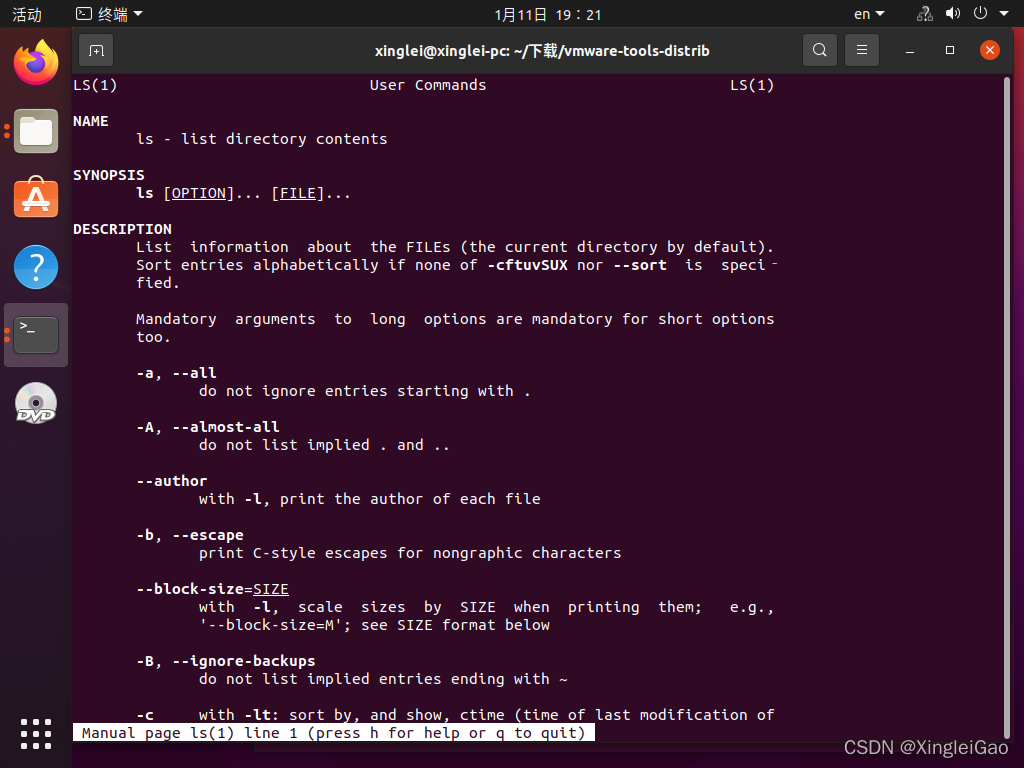Click the 'Manual page ls(1)' status line
The height and width of the screenshot is (768, 1024).
pos(334,733)
